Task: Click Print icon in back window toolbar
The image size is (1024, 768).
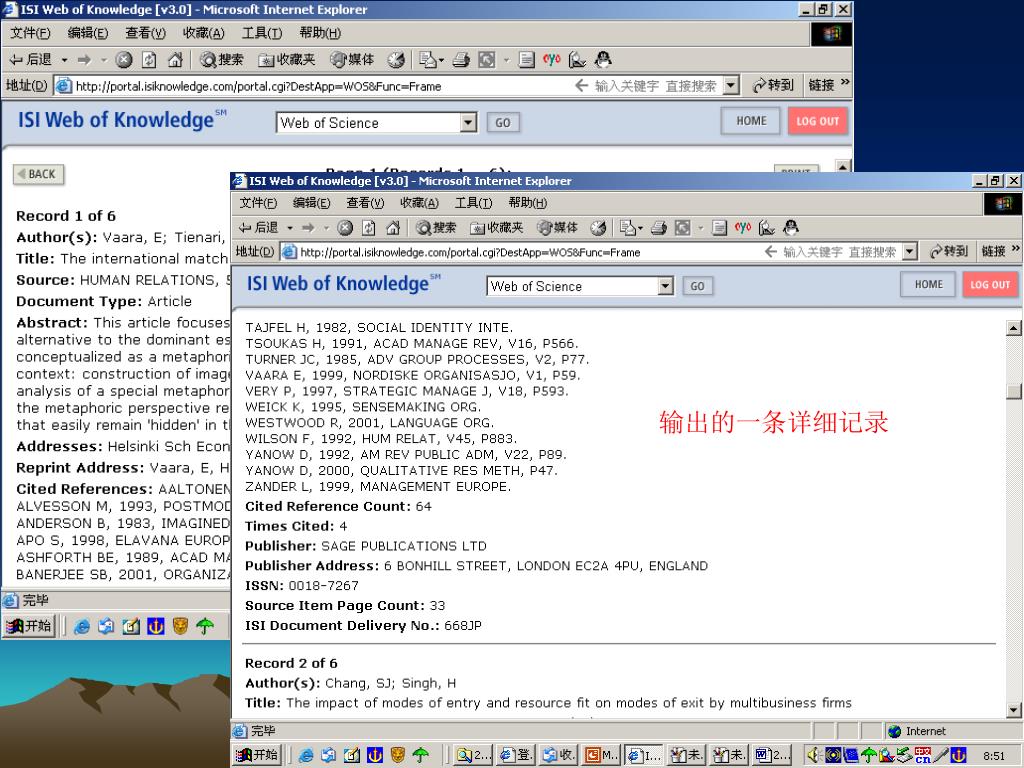Action: [x=461, y=60]
